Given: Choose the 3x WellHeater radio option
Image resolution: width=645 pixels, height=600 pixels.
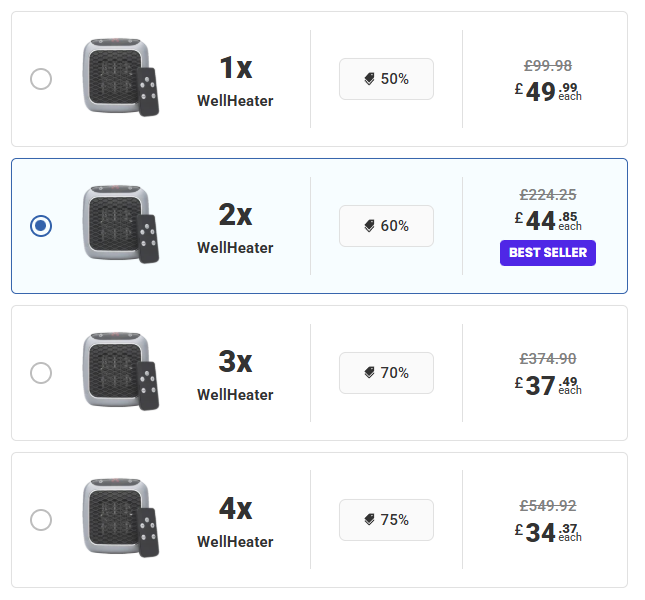Looking at the screenshot, I should [x=41, y=373].
